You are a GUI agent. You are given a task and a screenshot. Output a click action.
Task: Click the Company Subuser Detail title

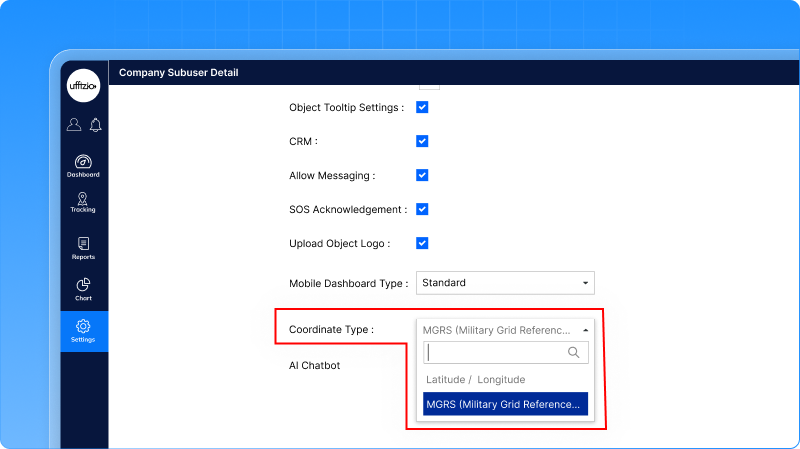click(179, 73)
